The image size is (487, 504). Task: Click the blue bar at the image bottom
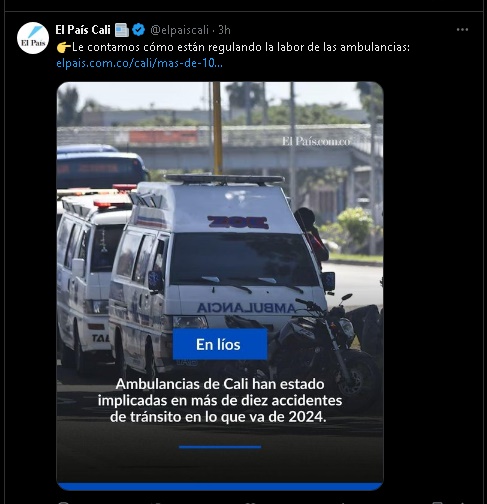pyautogui.click(x=220, y=486)
